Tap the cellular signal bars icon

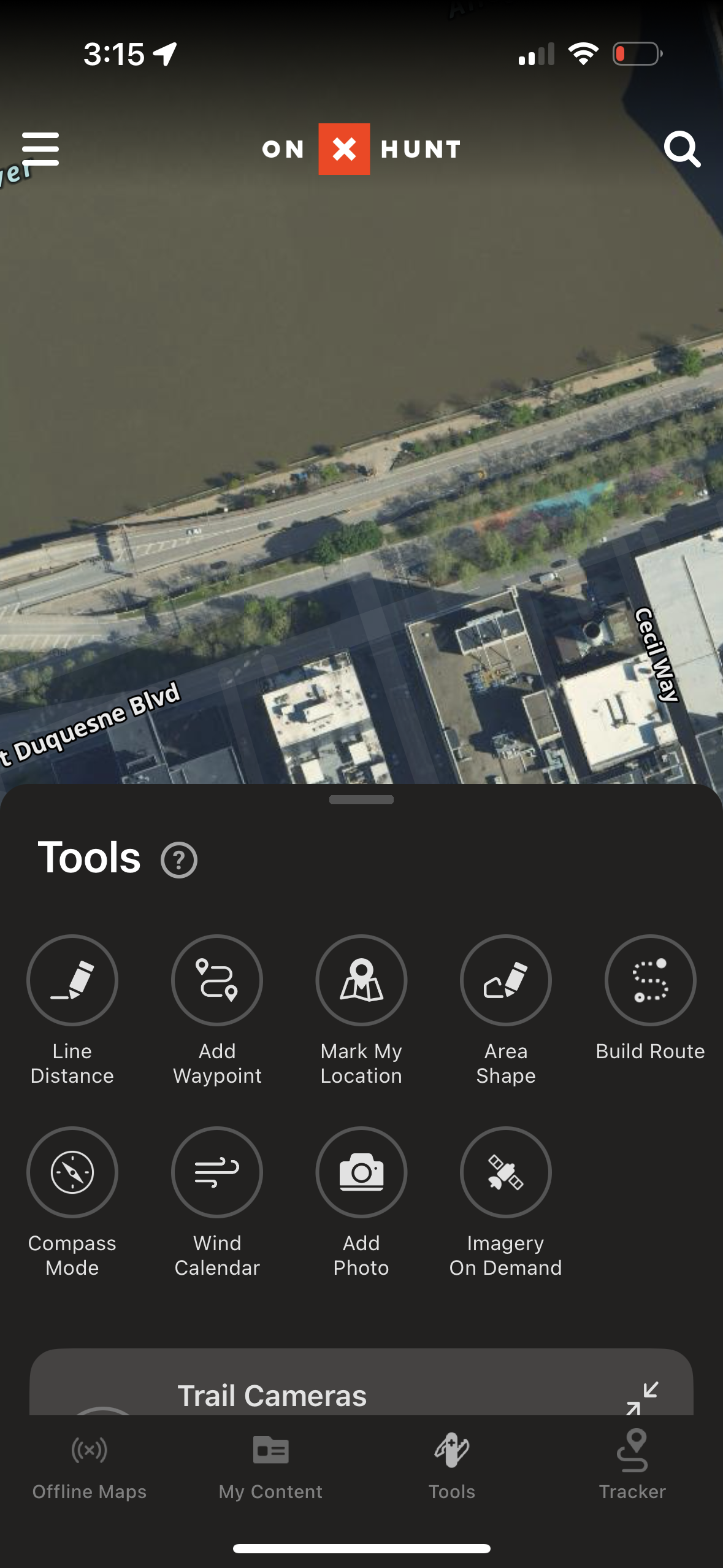coord(537,54)
